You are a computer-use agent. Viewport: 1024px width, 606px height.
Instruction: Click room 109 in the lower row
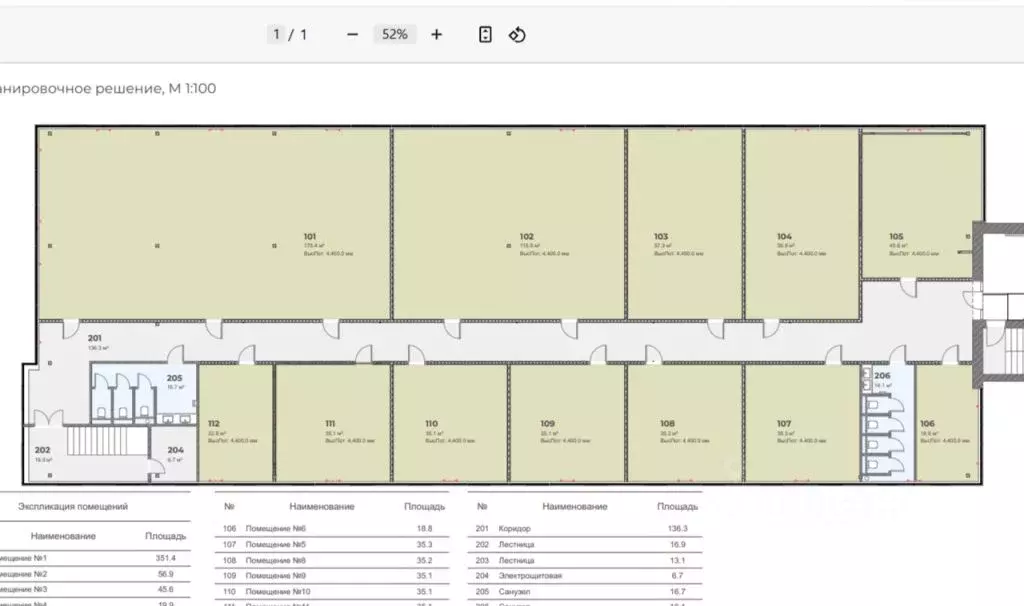(x=547, y=424)
